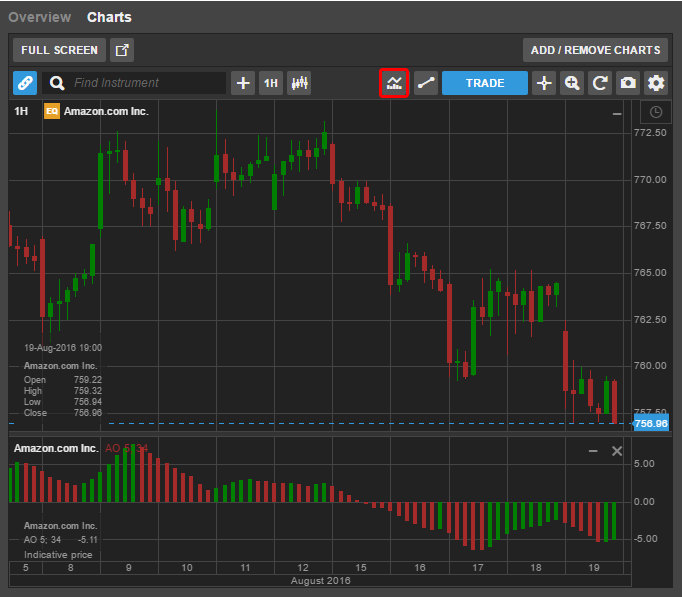Open the indicators/studies icon

(395, 83)
